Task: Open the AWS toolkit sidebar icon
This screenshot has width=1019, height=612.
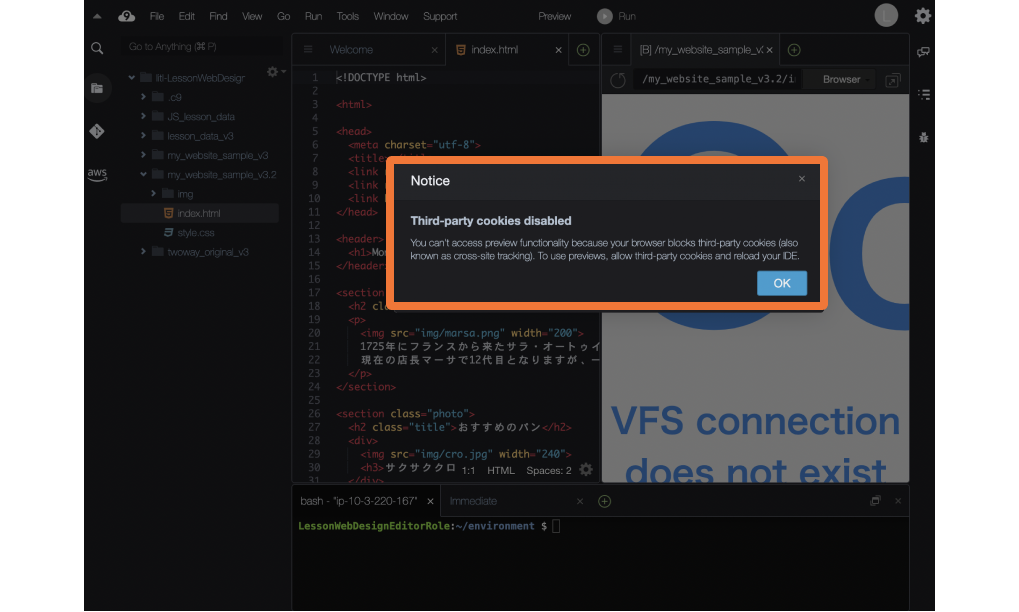Action: [x=97, y=174]
